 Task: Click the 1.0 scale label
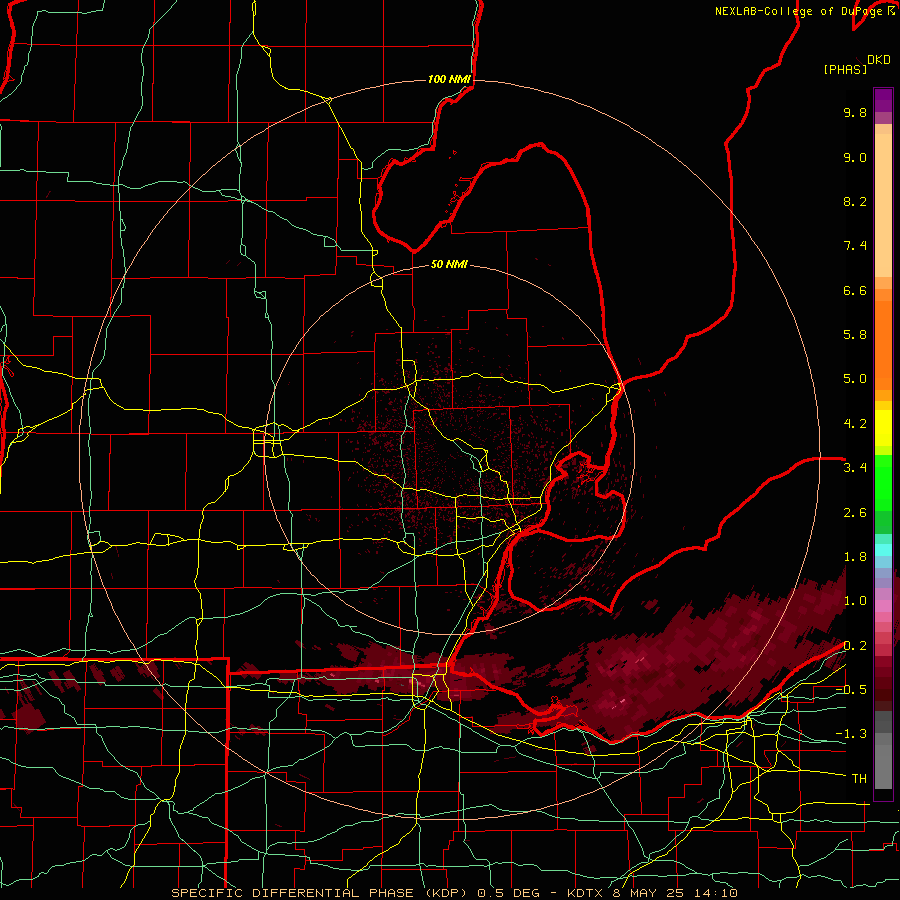pos(855,601)
